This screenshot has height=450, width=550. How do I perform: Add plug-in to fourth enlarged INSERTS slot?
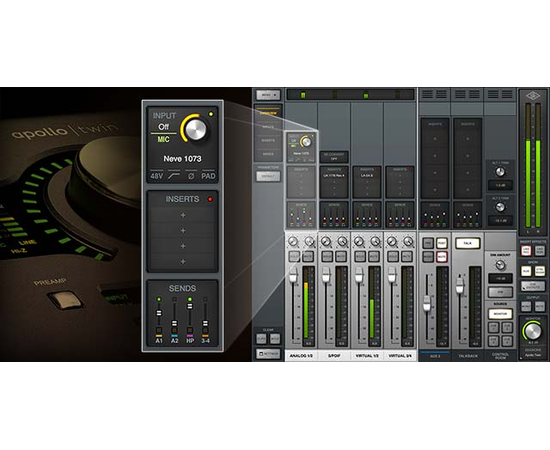point(182,261)
